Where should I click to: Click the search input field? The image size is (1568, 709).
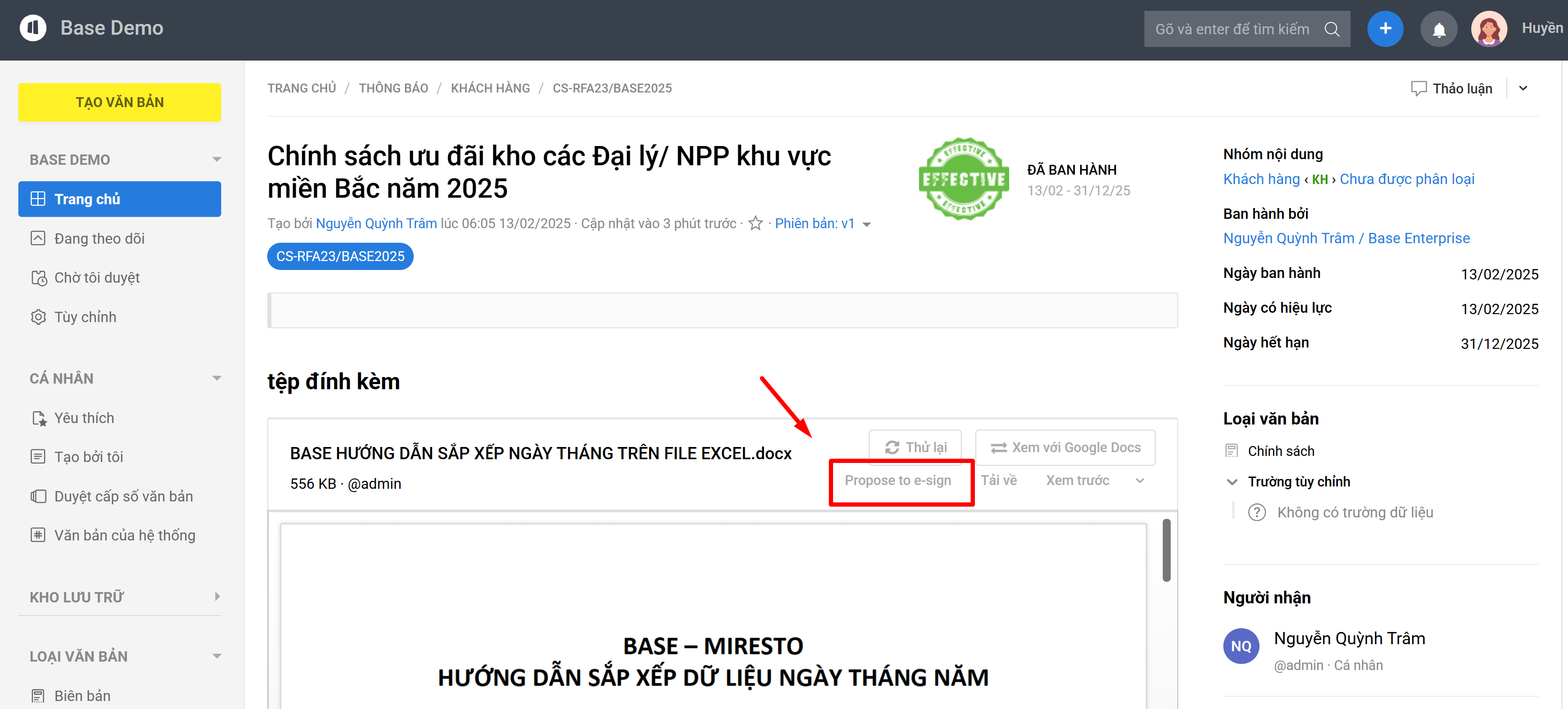coord(1232,29)
